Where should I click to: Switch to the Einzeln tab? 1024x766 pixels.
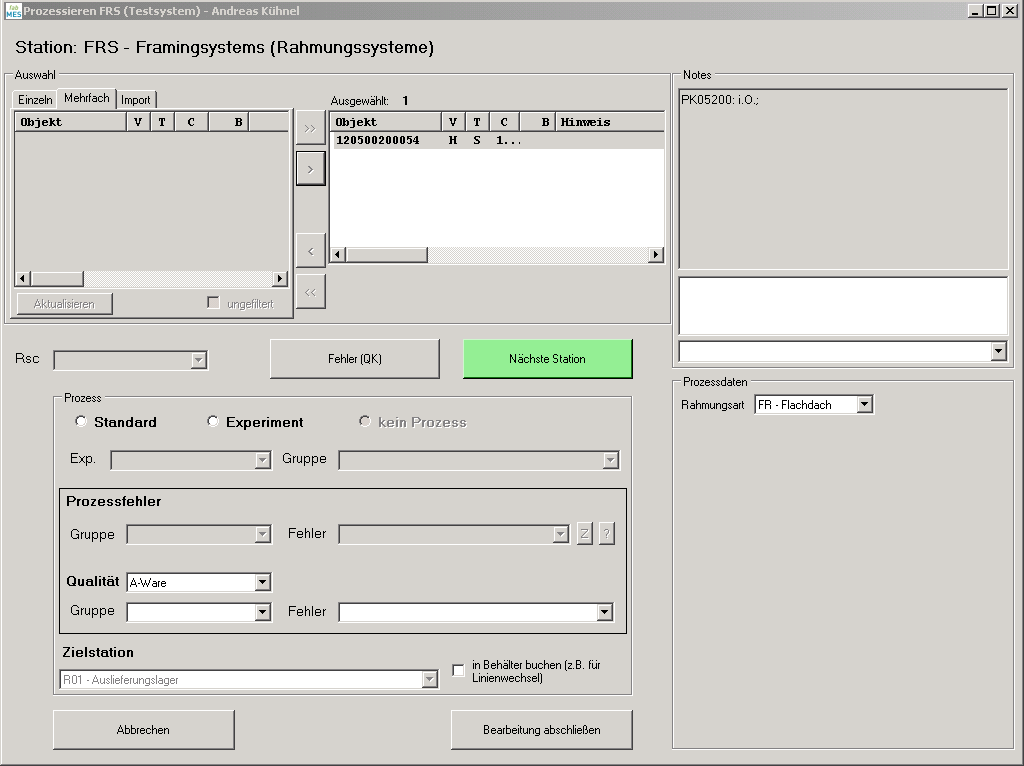coord(35,100)
